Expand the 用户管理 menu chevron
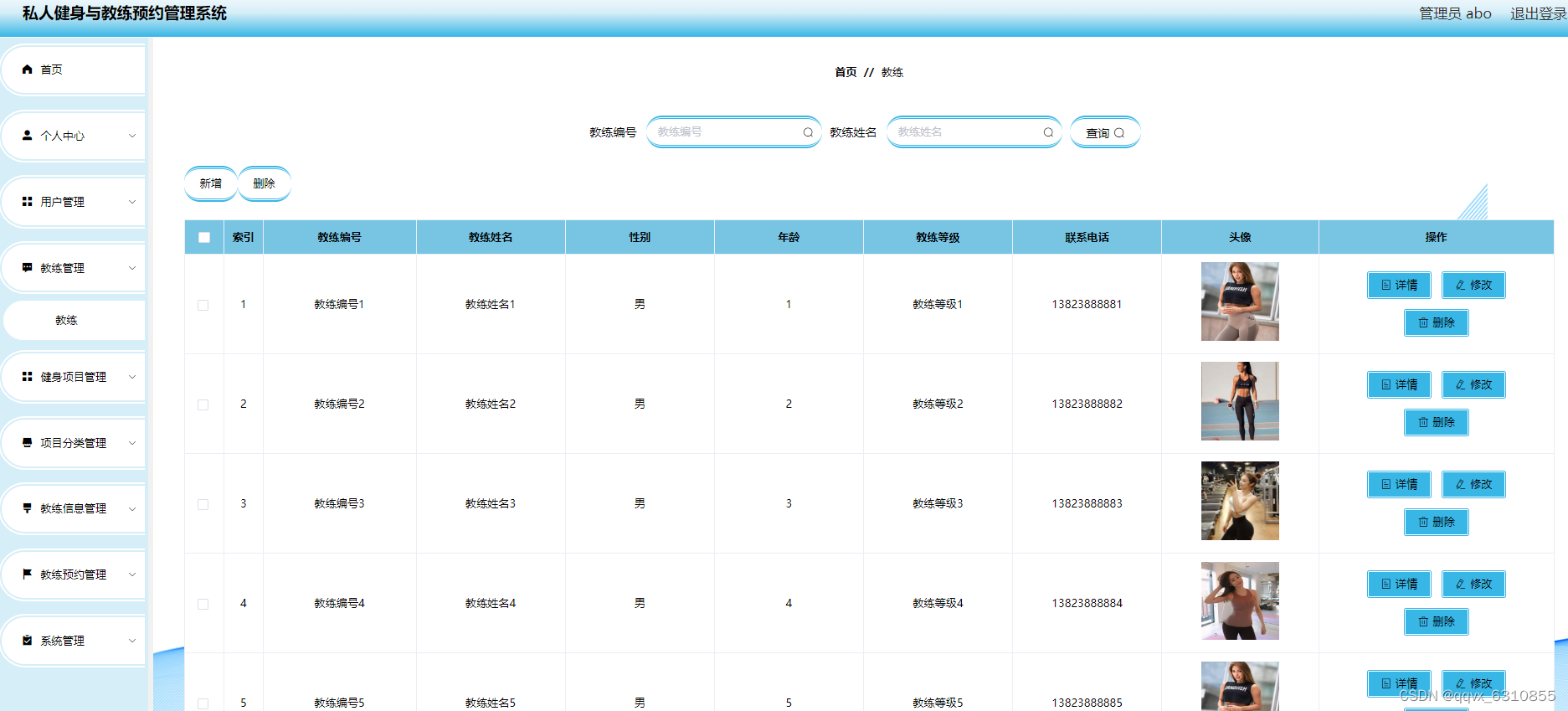This screenshot has height=711, width=1568. (132, 202)
